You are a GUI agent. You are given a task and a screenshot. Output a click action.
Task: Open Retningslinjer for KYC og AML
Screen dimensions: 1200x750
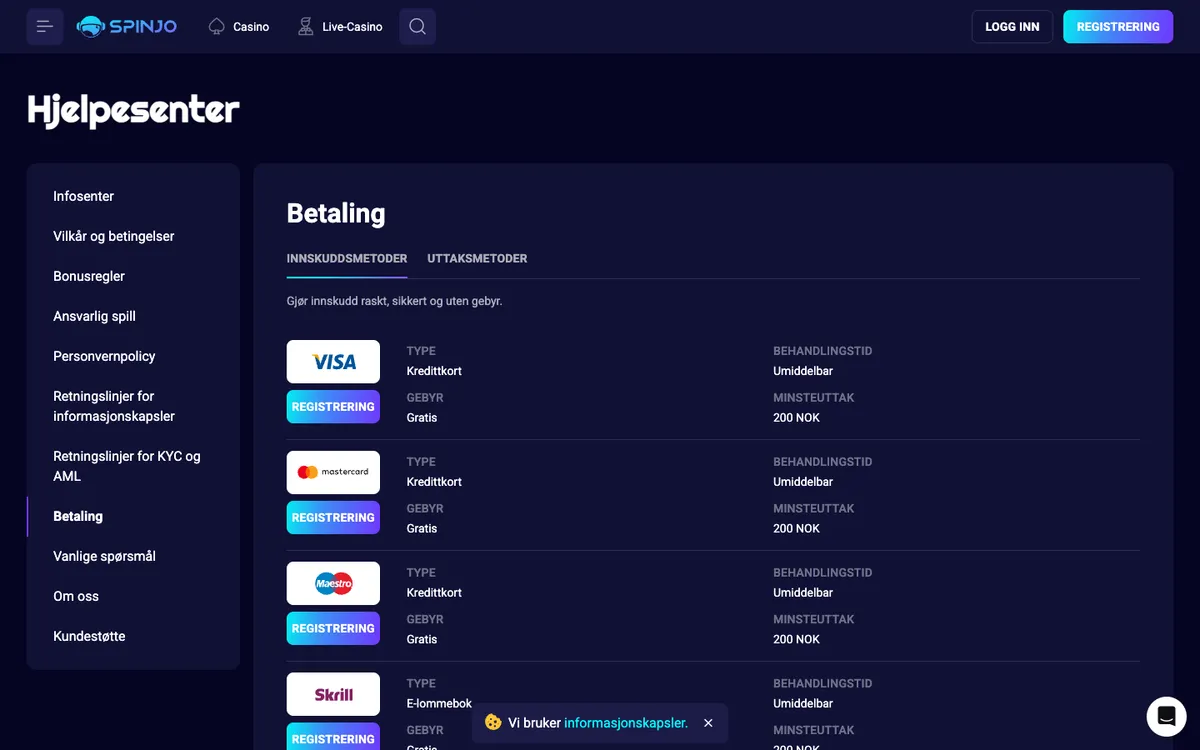[x=127, y=466]
